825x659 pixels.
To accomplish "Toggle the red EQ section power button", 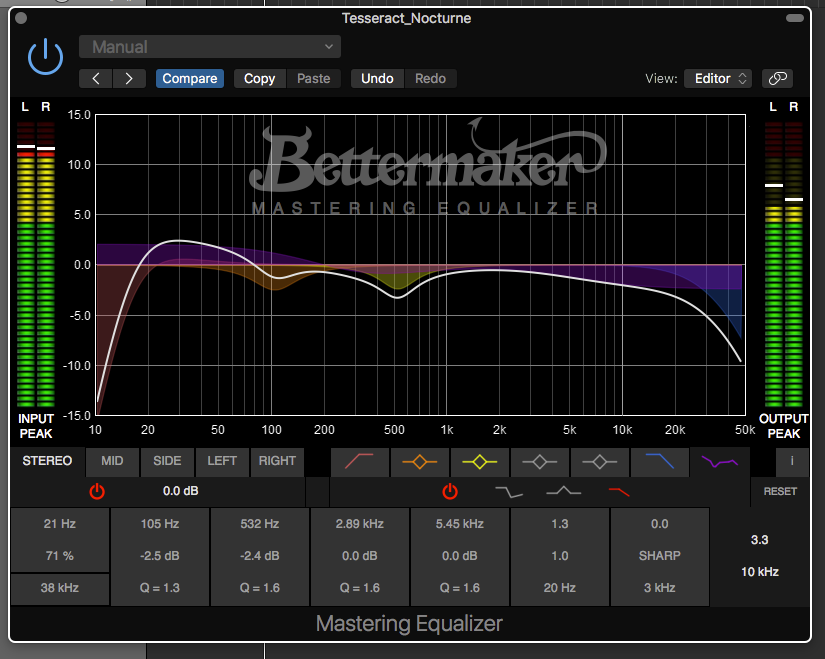I will pos(450,491).
